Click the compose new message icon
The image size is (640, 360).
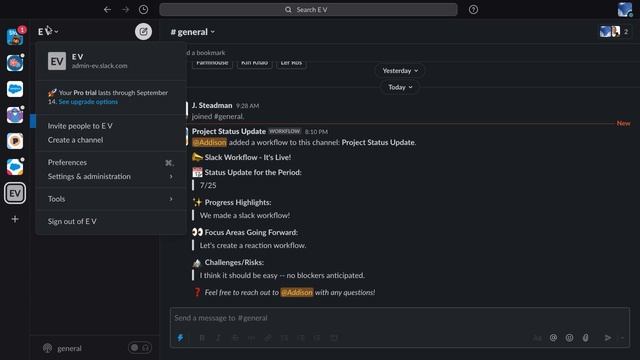[143, 31]
